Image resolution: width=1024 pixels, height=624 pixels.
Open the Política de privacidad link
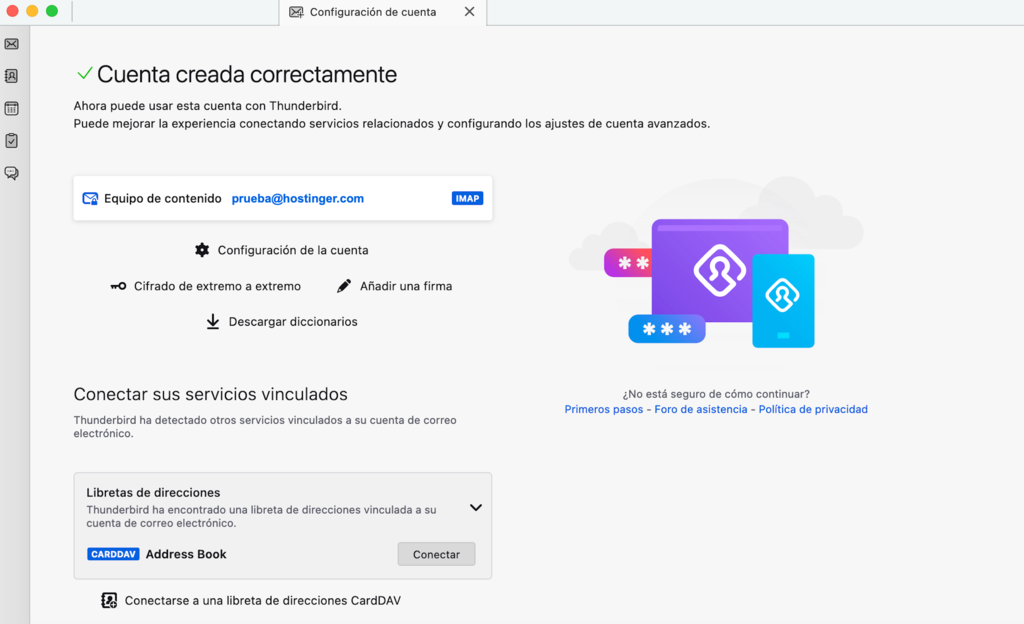(813, 409)
